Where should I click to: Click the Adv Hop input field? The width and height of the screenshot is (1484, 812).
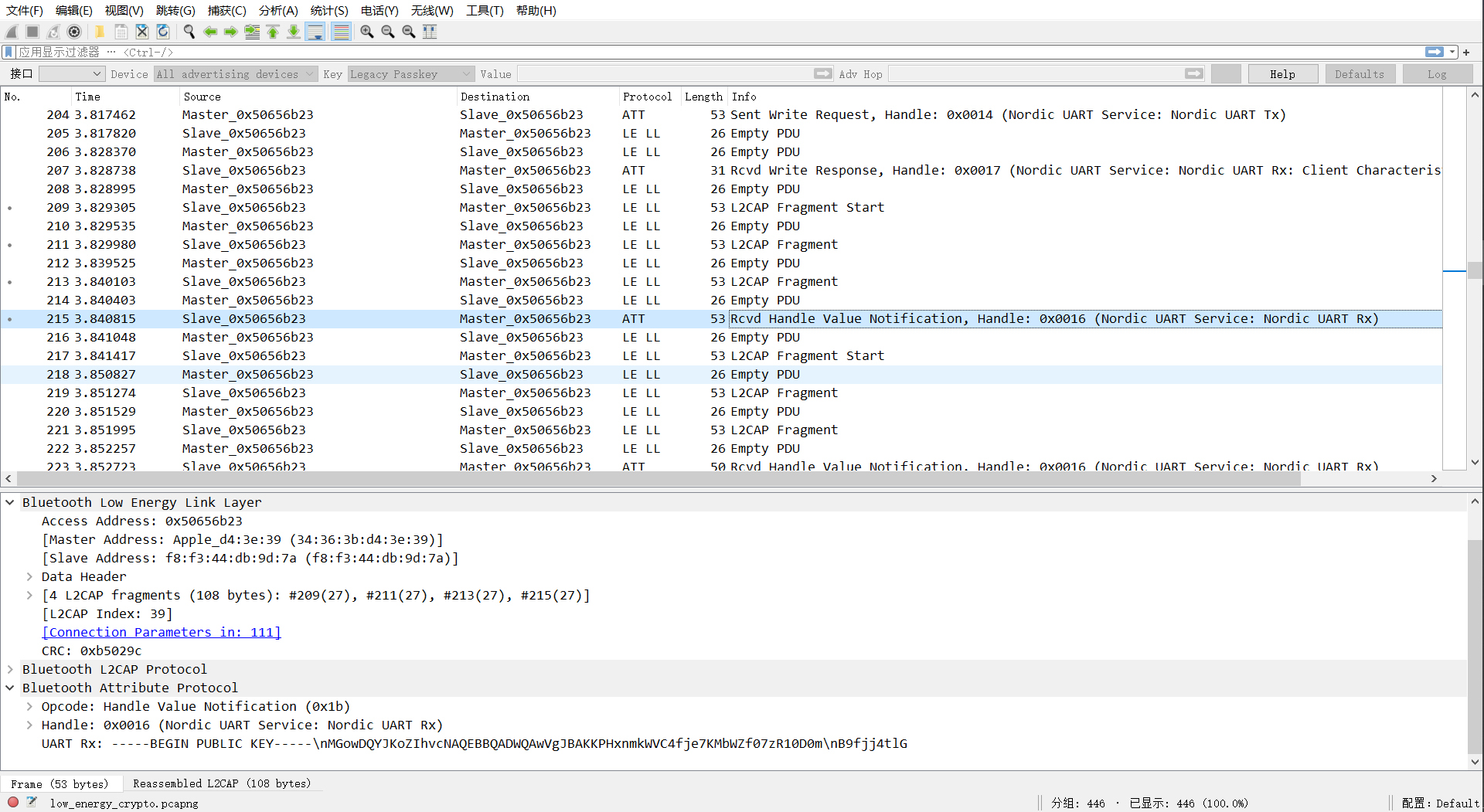1036,74
